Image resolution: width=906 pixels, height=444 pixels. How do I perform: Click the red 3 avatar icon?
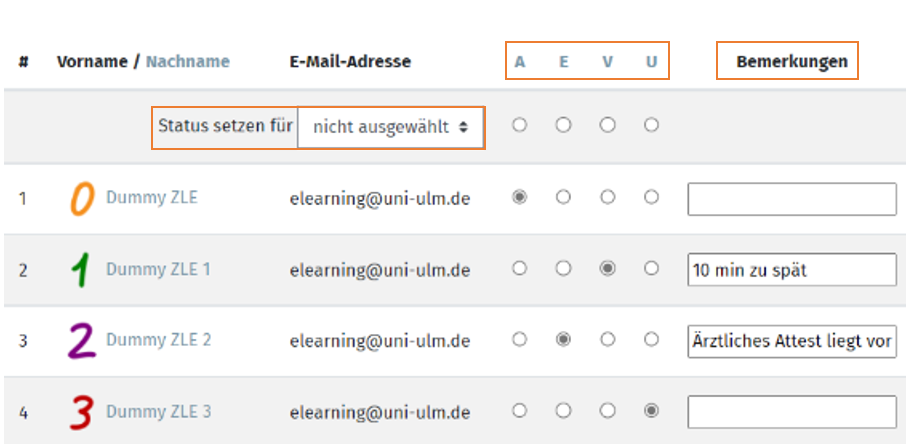click(82, 412)
